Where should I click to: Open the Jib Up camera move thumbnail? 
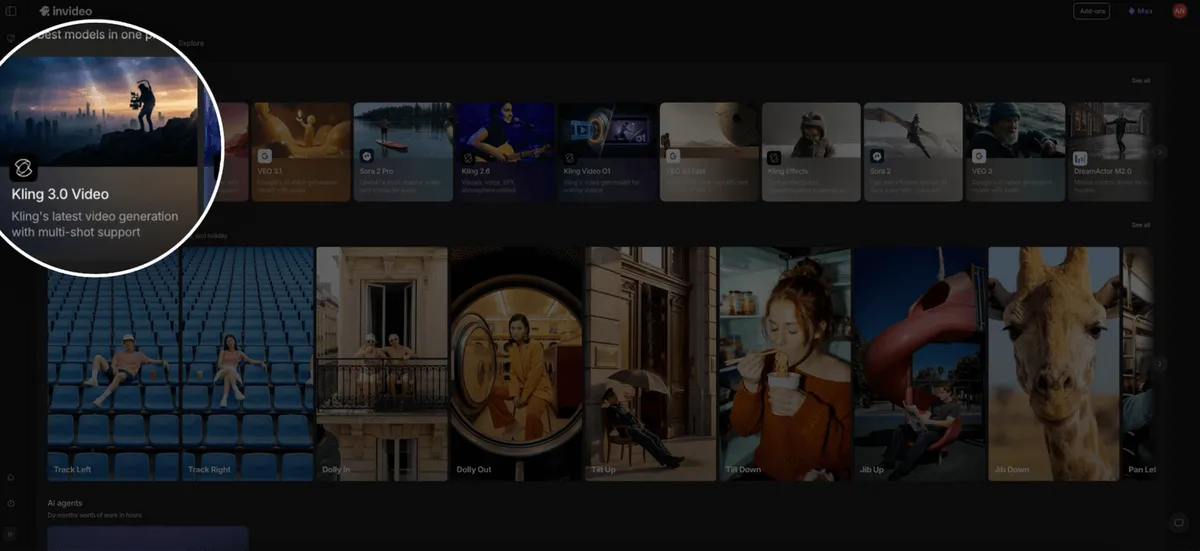(920, 364)
